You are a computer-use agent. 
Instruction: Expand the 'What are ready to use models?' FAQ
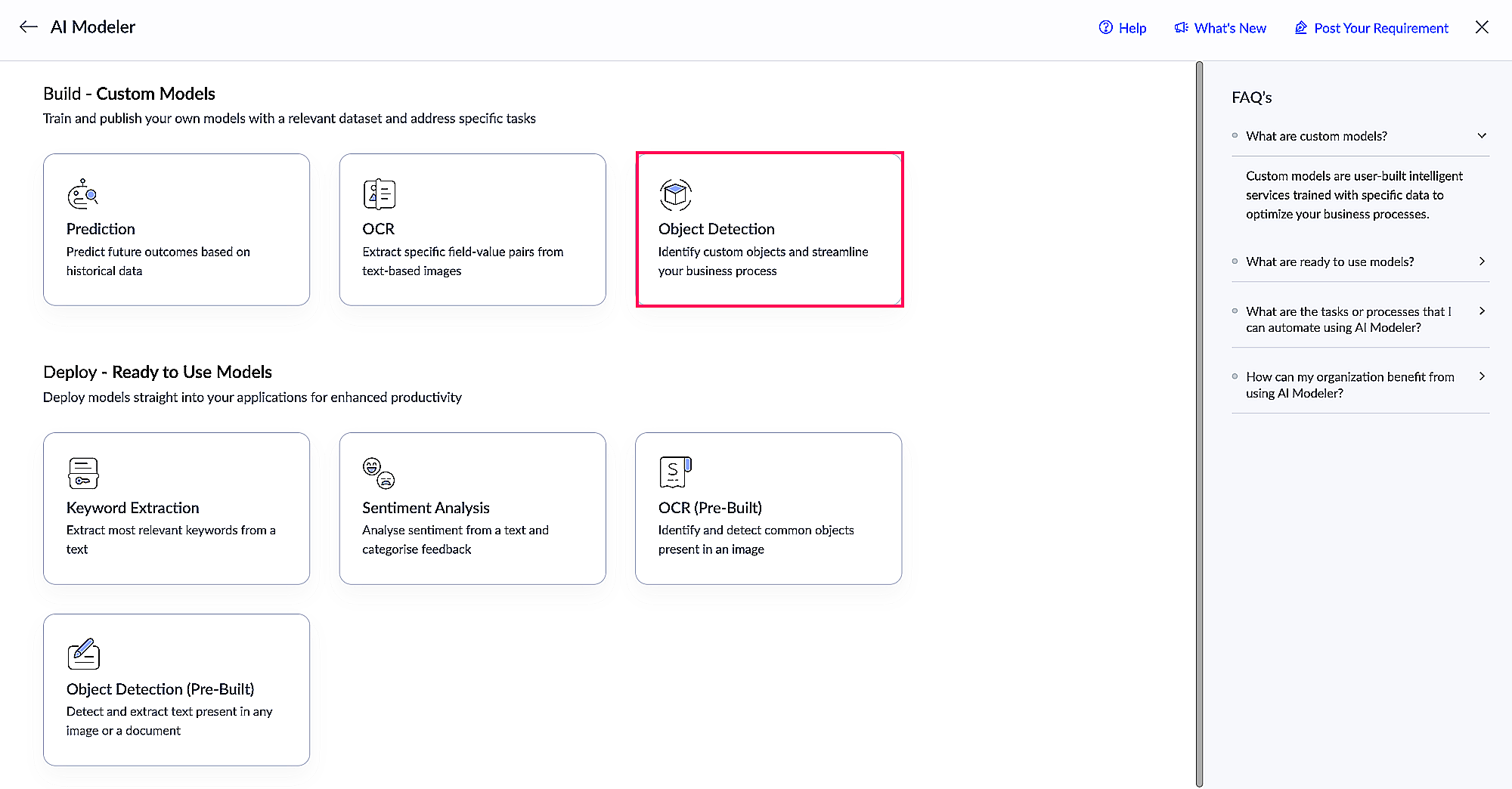pyautogui.click(x=1482, y=261)
